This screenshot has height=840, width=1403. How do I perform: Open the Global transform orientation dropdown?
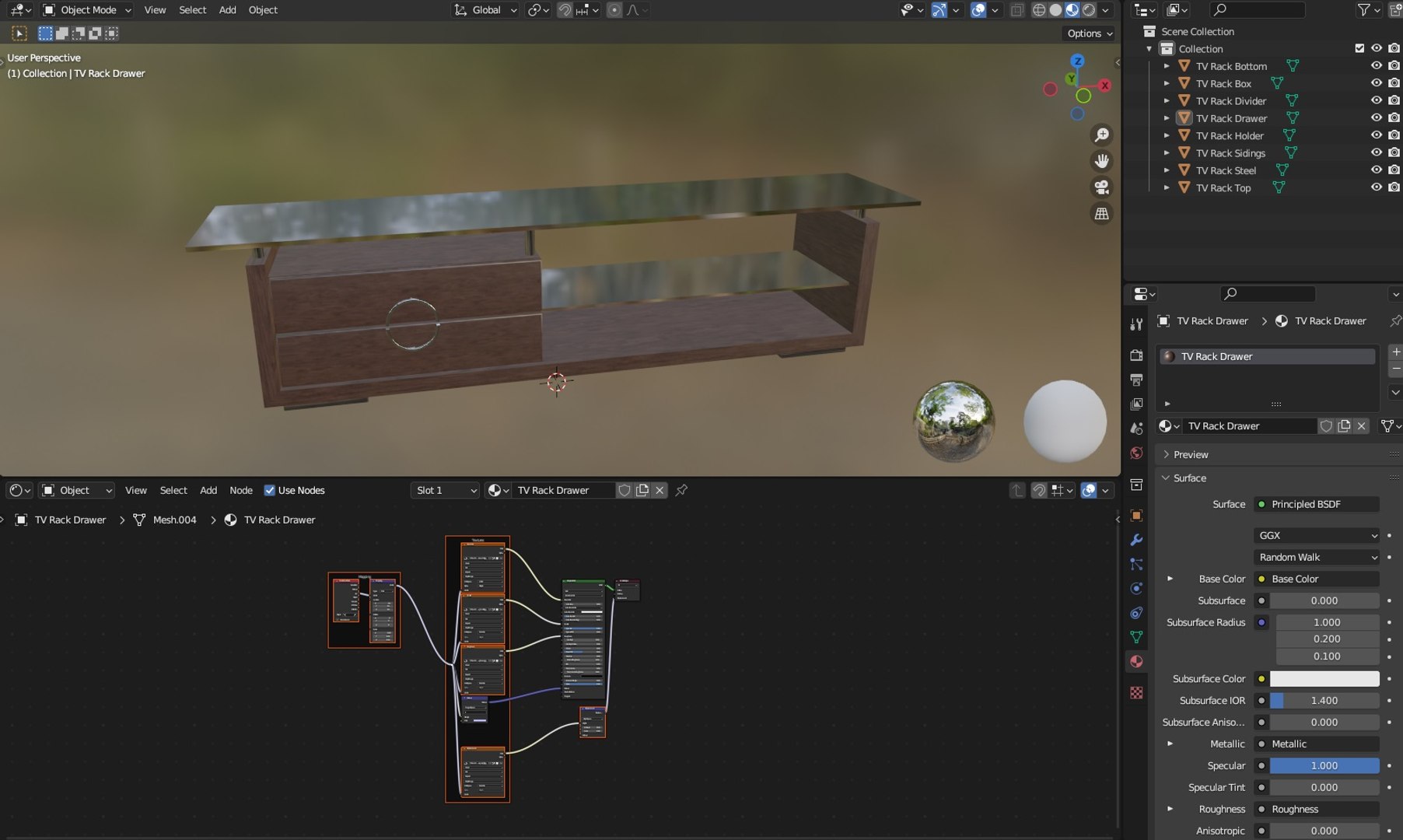485,10
